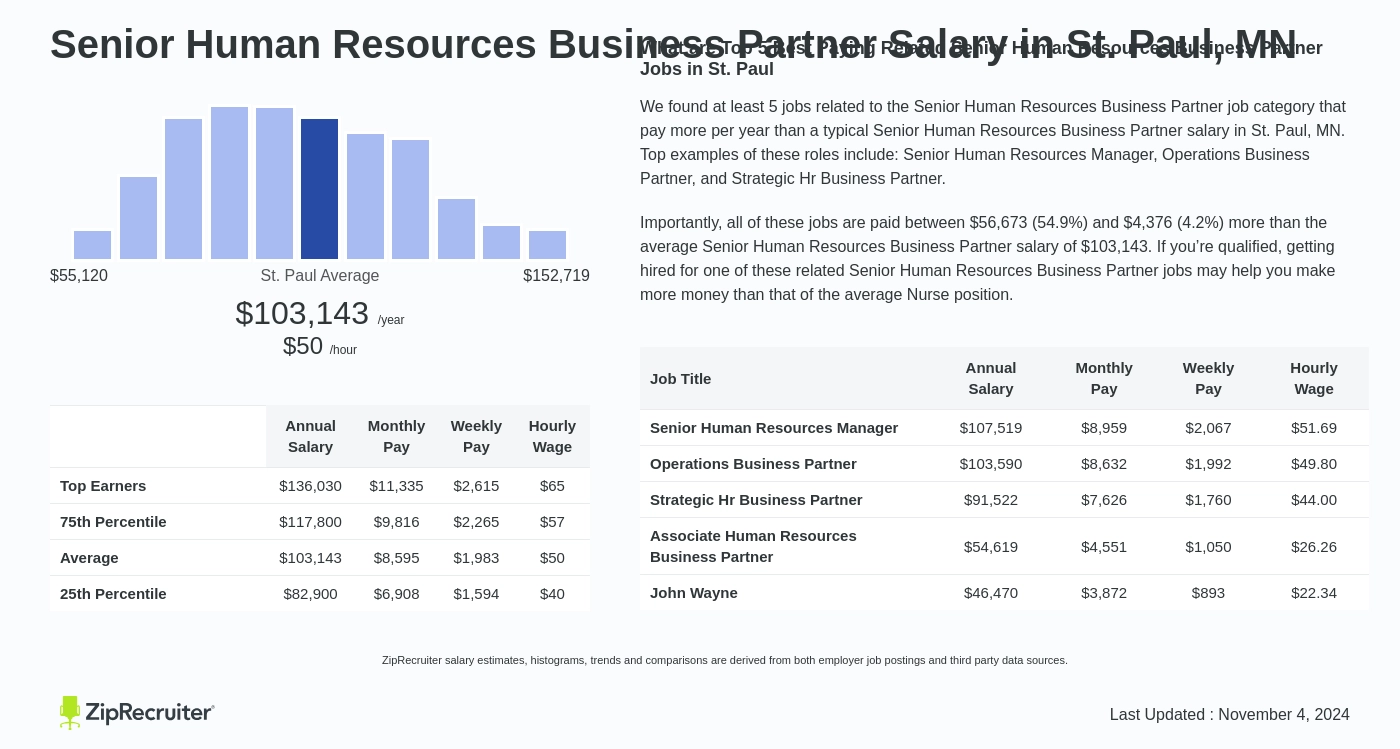Click the 25th Percentile row label

click(x=113, y=594)
